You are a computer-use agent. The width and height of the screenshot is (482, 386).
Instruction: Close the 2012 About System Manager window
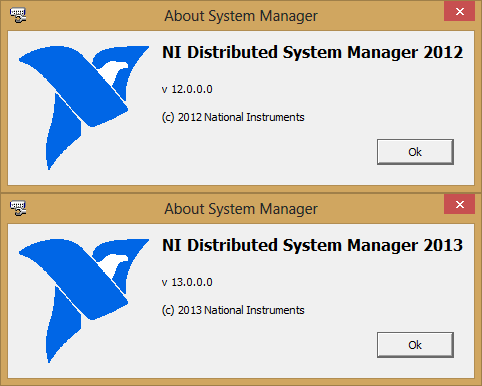460,11
